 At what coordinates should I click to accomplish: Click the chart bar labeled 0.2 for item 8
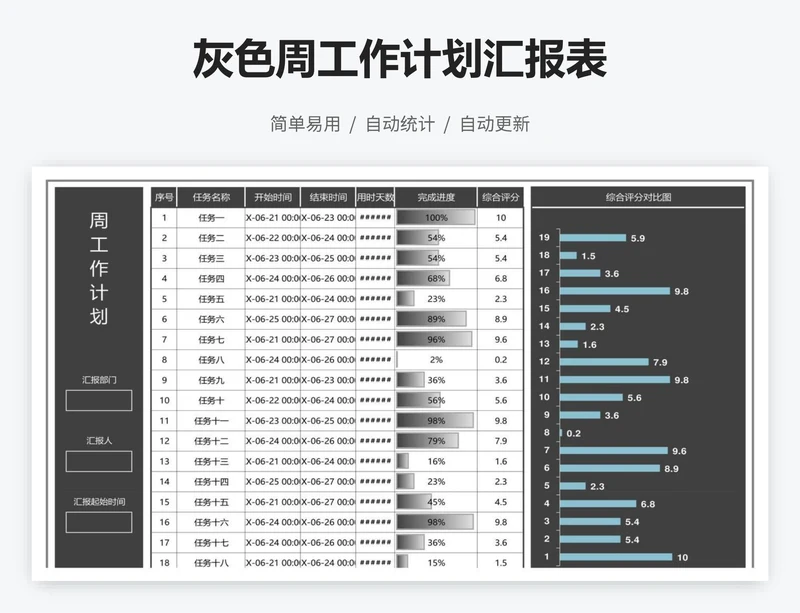(x=561, y=433)
